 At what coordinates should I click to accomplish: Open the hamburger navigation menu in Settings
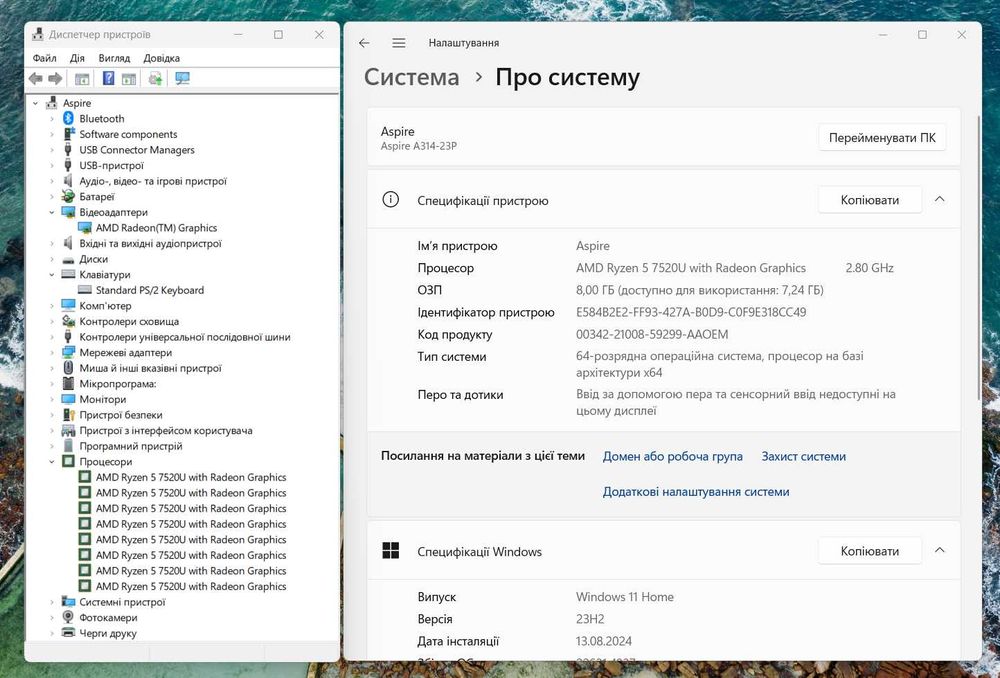[399, 43]
